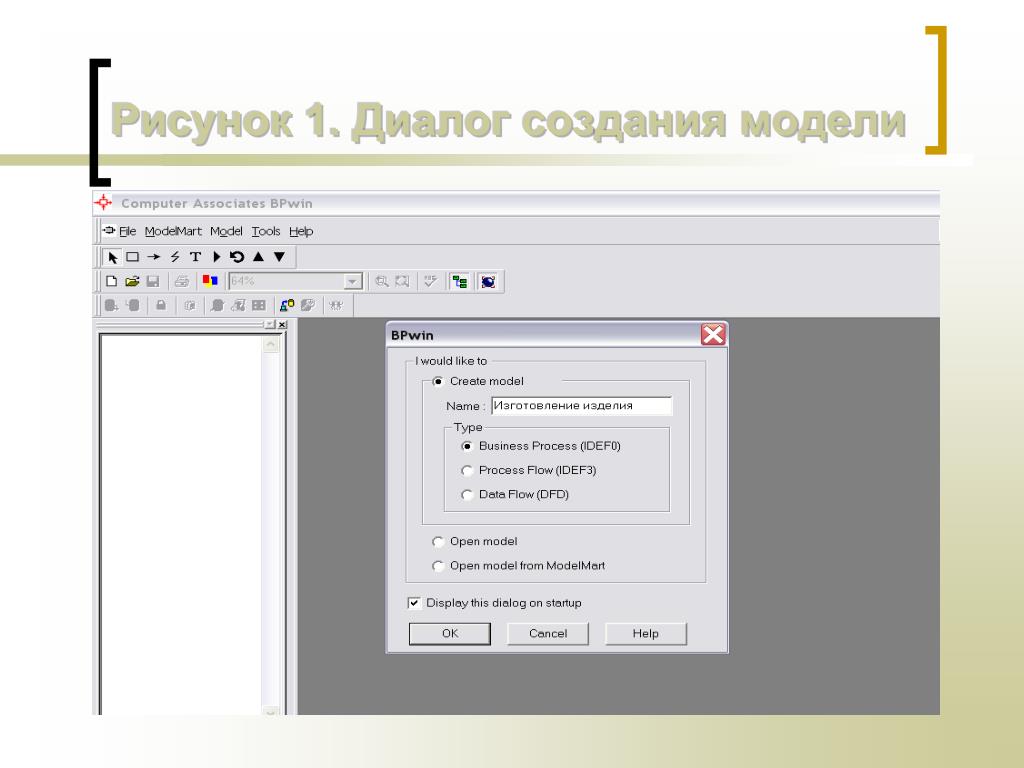The height and width of the screenshot is (768, 1024).
Task: Click the red-blue-yellow colored squares icon
Action: (x=210, y=281)
